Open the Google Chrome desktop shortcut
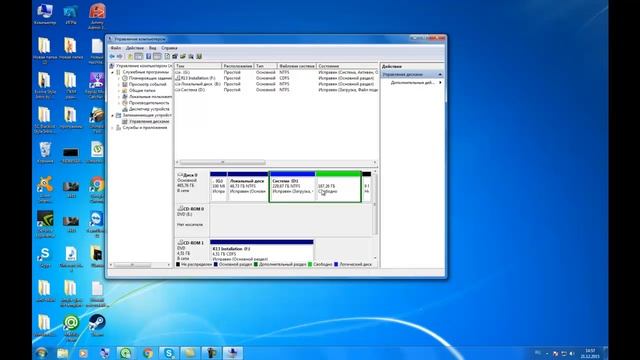Image resolution: width=640 pixels, height=360 pixels. pyautogui.click(x=97, y=189)
